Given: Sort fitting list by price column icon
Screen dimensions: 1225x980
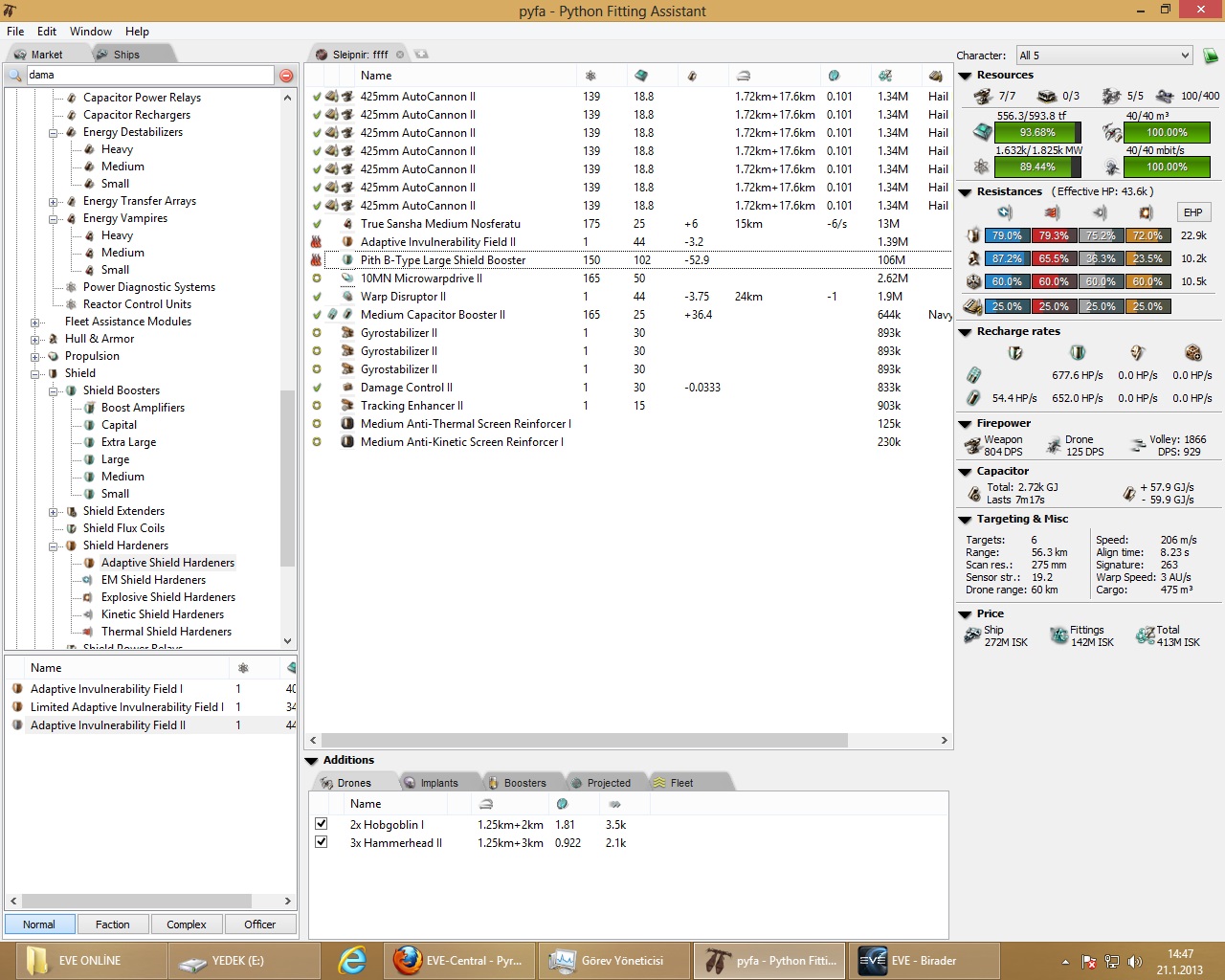Looking at the screenshot, I should [885, 76].
